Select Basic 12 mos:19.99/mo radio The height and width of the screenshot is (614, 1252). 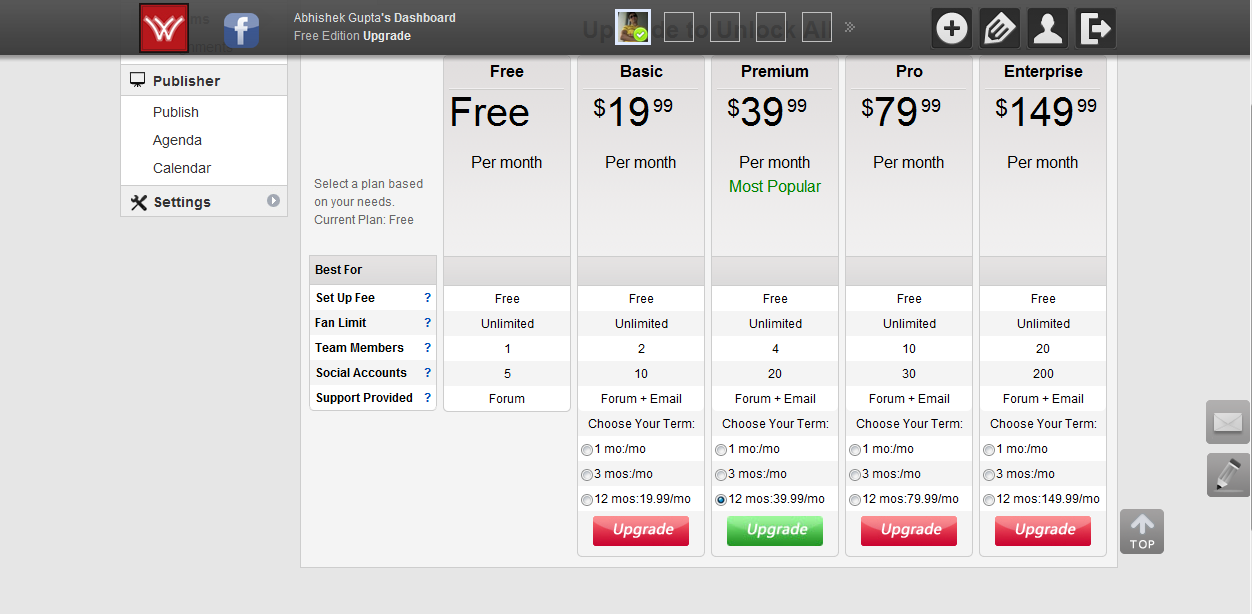[x=587, y=500]
